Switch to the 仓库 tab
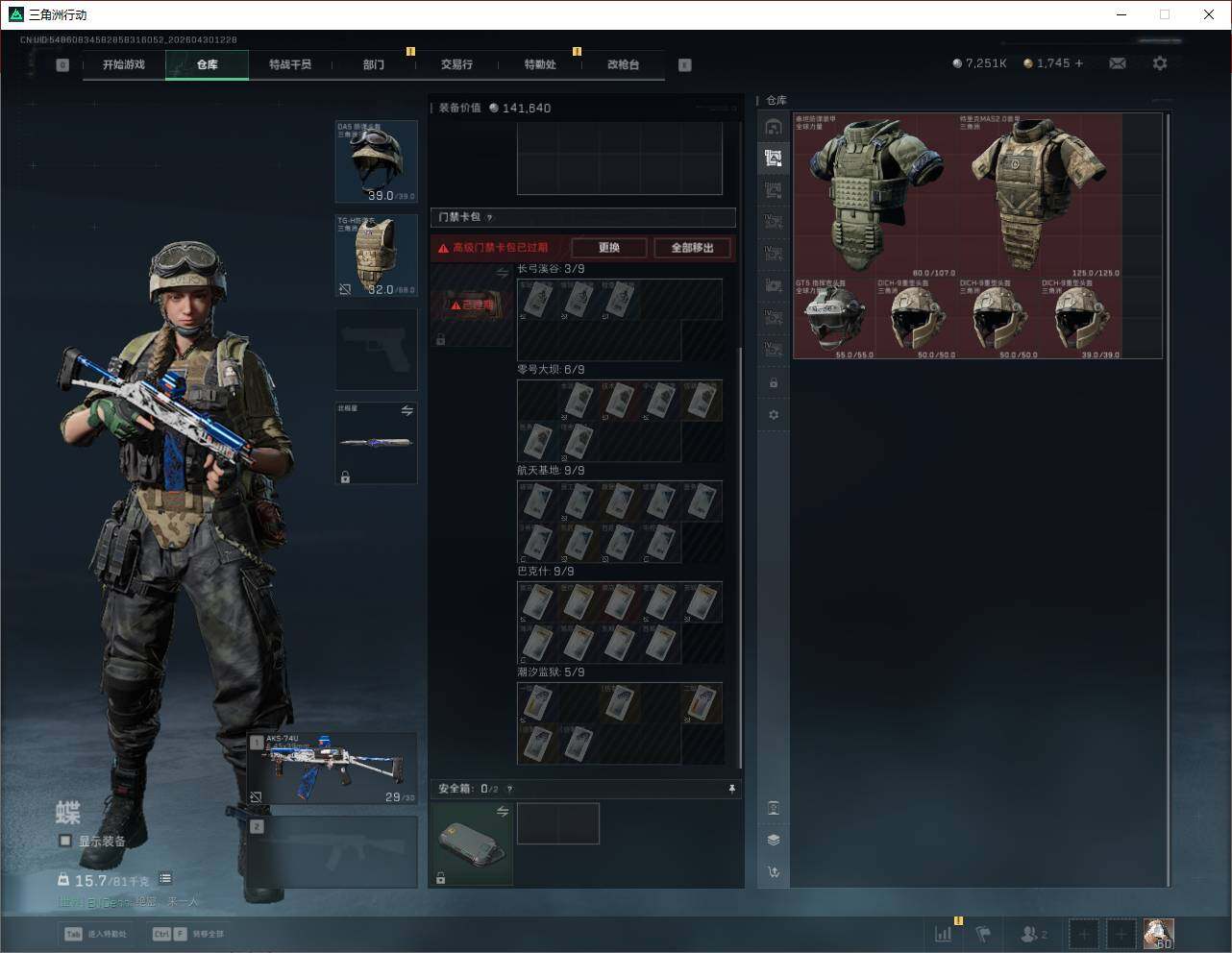1232x953 pixels. tap(208, 64)
